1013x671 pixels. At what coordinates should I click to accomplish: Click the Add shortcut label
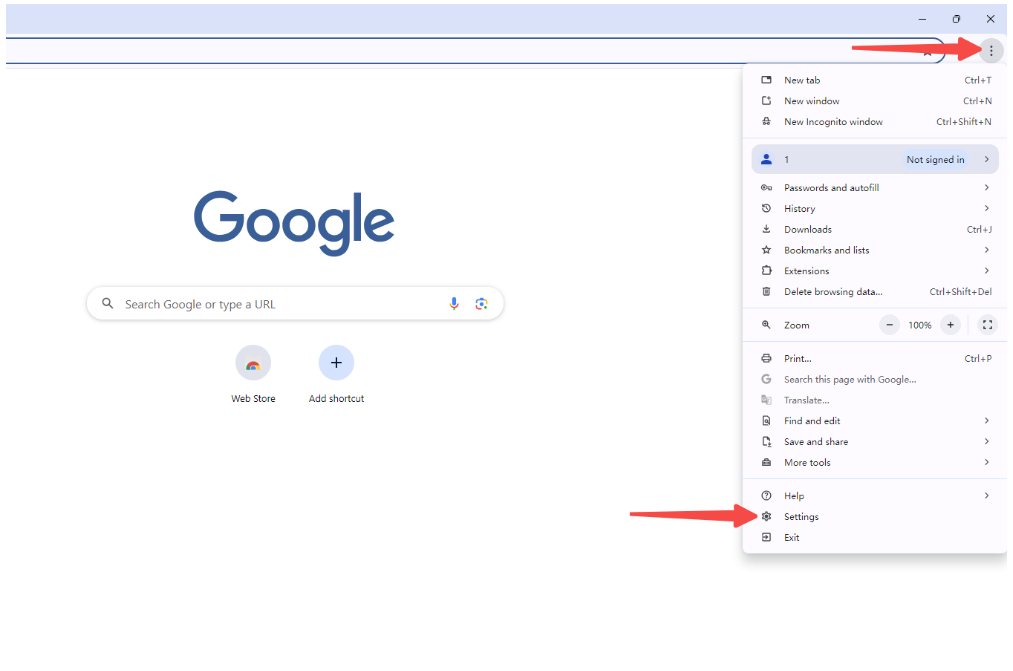[336, 398]
